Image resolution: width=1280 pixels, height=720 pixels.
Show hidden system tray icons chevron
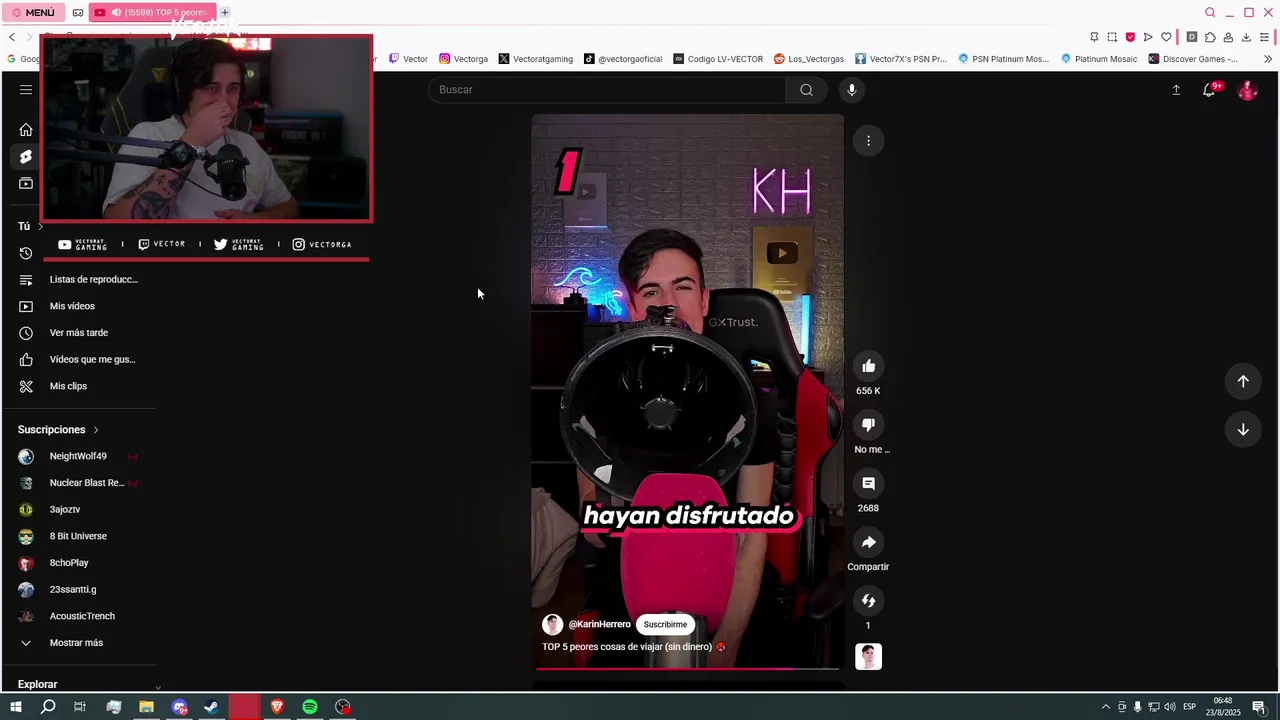tap(1105, 707)
